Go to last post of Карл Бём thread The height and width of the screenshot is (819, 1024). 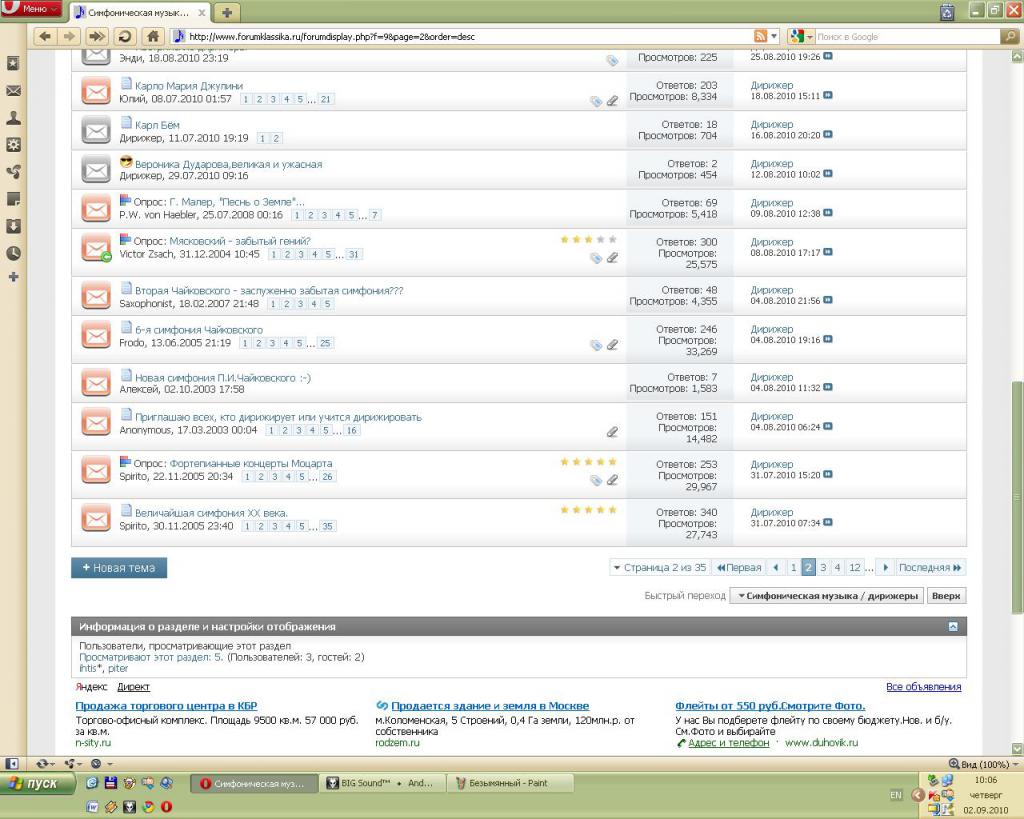point(828,135)
